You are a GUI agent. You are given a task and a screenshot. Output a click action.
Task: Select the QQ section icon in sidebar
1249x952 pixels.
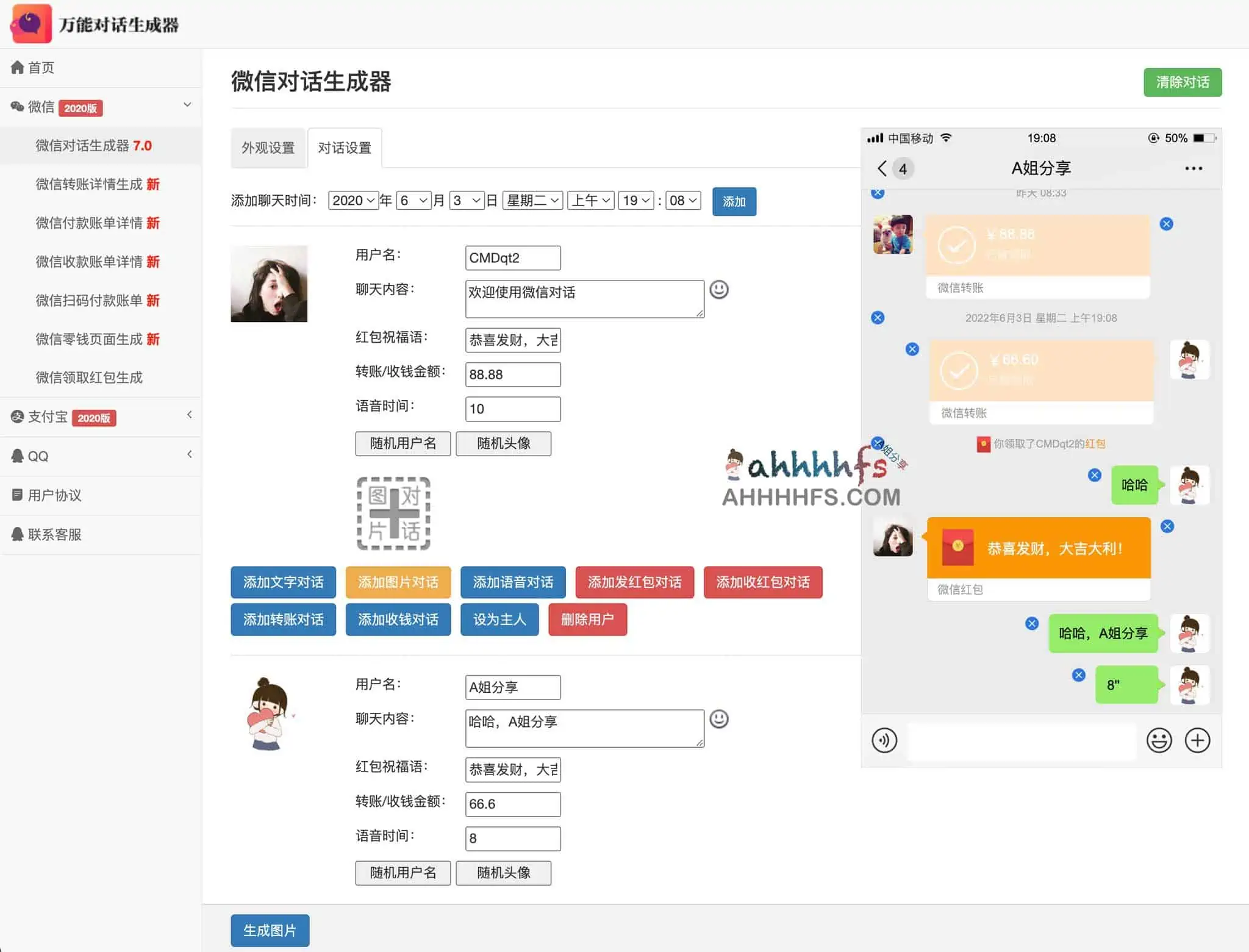pyautogui.click(x=16, y=456)
